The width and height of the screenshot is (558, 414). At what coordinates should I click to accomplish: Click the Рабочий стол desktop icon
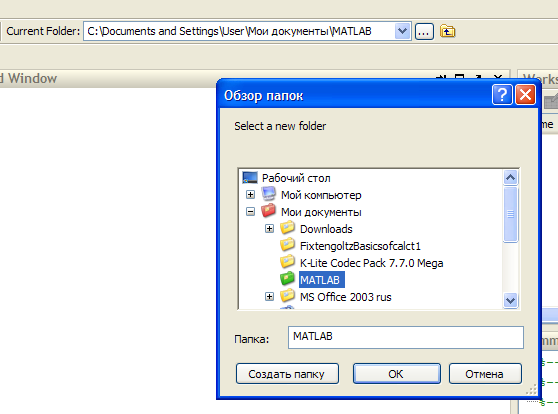point(250,177)
